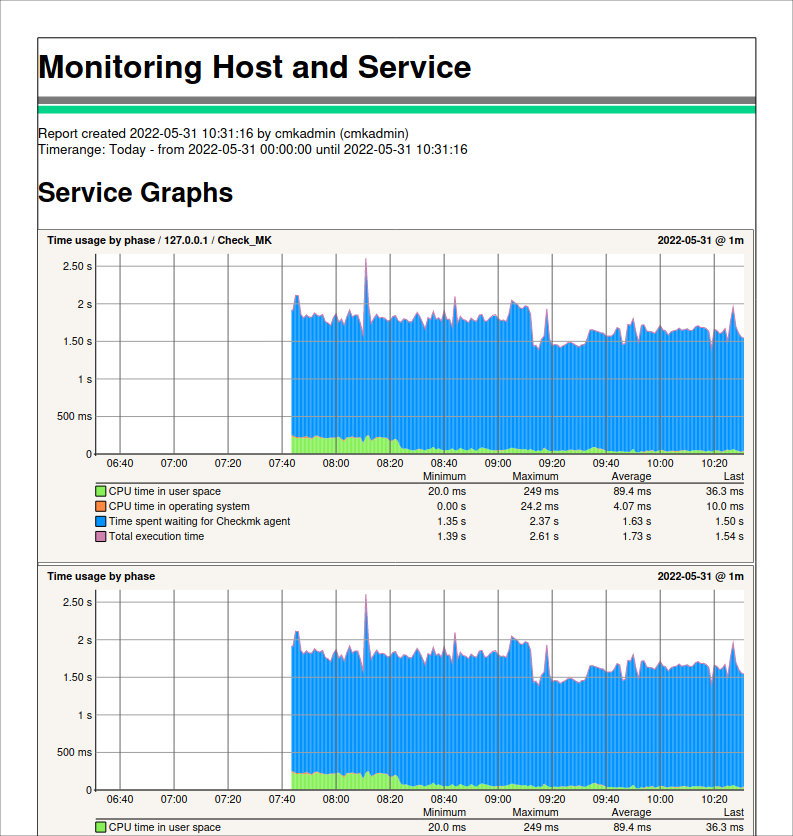Click the '07:40' time label on Check_MK graph
This screenshot has height=836, width=793.
point(282,463)
